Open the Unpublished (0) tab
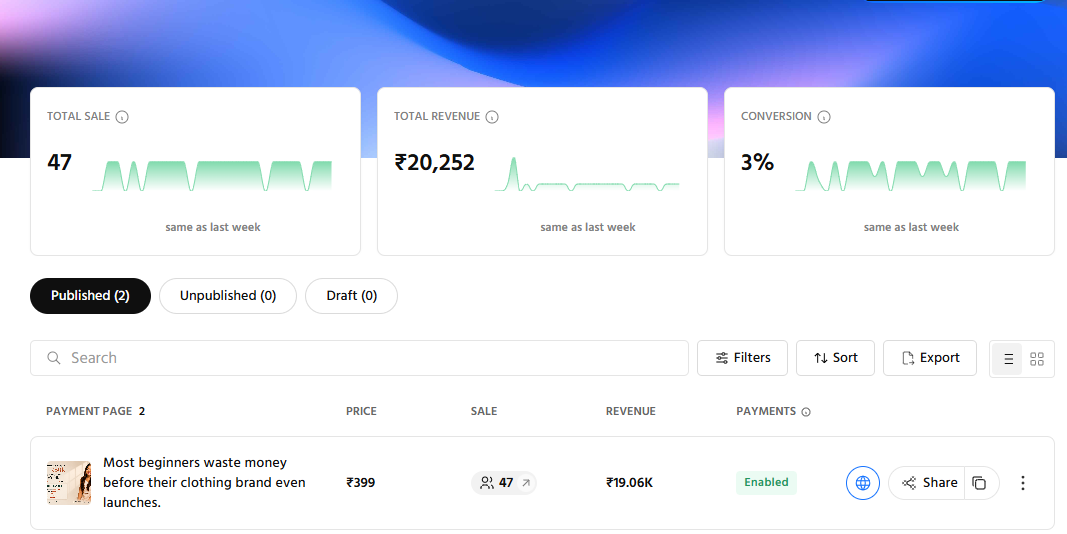Image resolution: width=1067 pixels, height=534 pixels. coord(228,296)
